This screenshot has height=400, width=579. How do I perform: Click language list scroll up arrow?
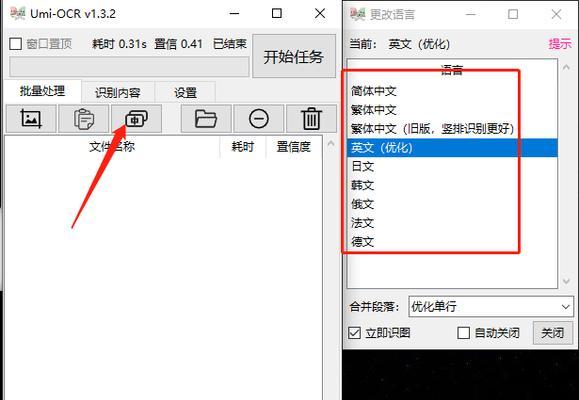566,67
